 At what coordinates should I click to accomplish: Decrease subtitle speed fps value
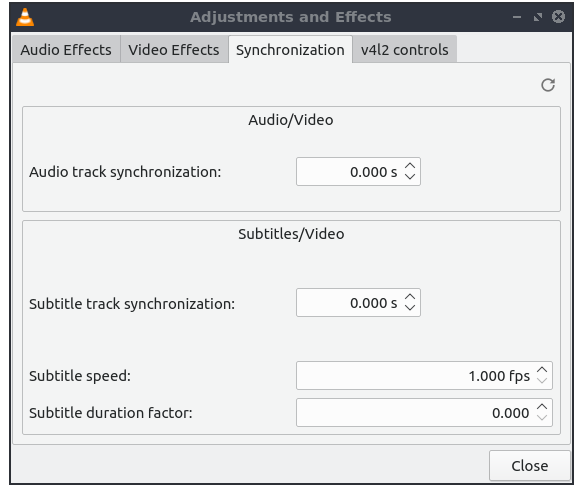542,380
